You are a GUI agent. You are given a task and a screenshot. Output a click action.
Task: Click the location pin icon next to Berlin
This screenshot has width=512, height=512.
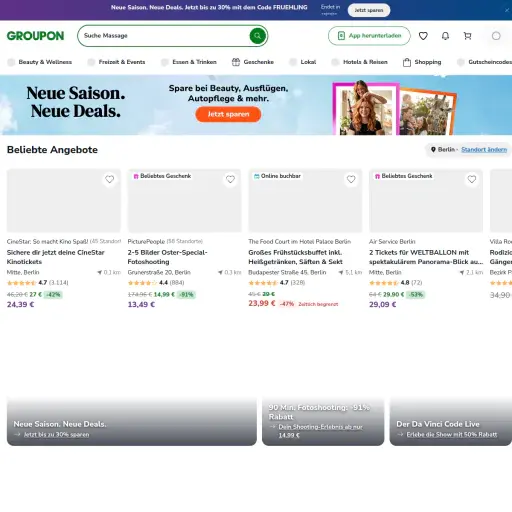tap(433, 150)
